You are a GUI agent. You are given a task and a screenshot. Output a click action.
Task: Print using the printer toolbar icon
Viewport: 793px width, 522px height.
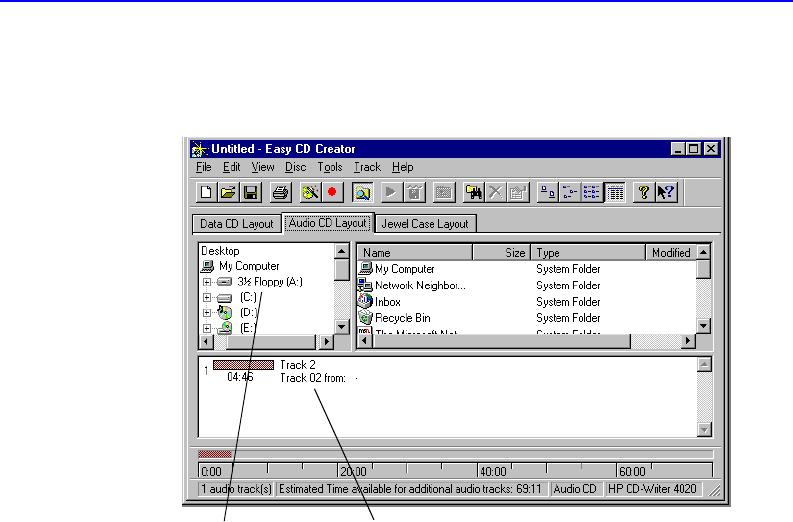click(280, 192)
